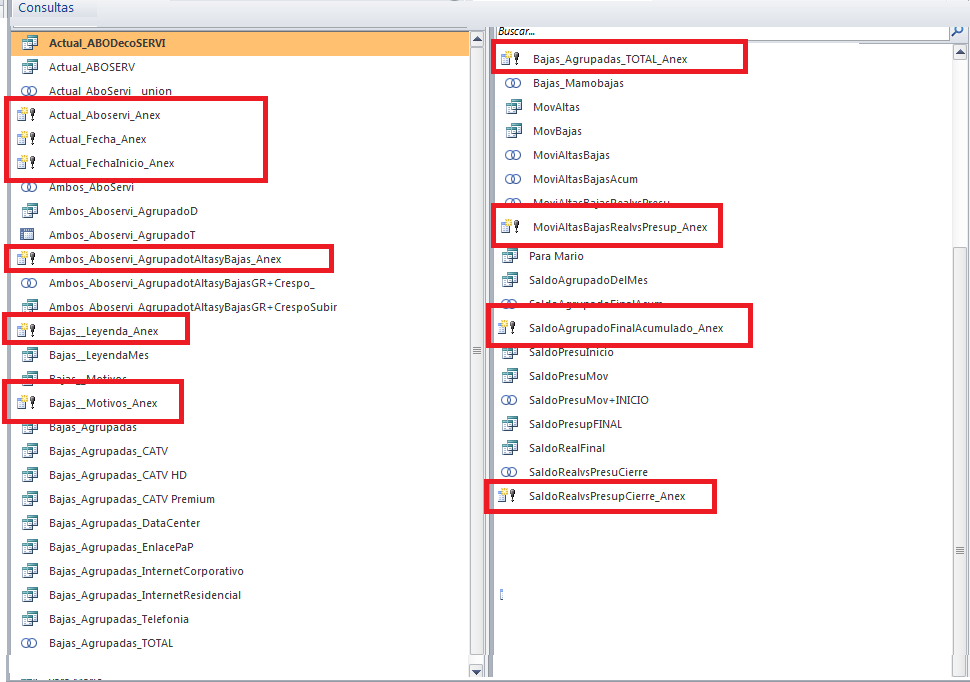Click the search magnifier icon

[x=957, y=31]
